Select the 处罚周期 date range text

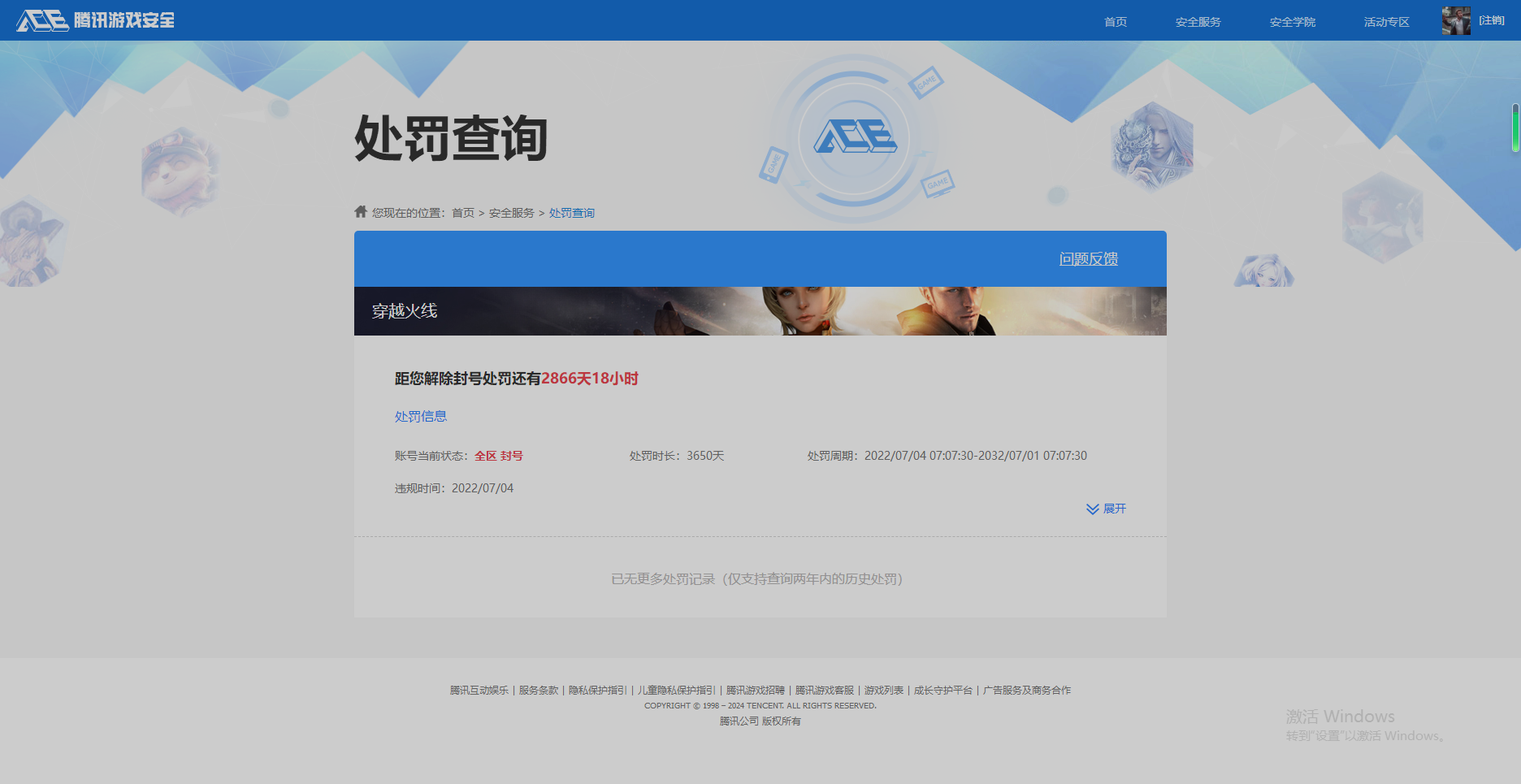click(x=947, y=456)
